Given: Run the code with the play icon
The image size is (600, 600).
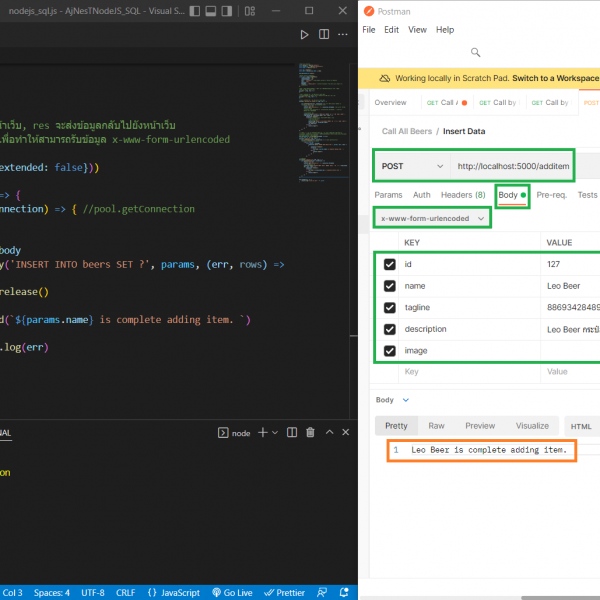Looking at the screenshot, I should pyautogui.click(x=305, y=34).
